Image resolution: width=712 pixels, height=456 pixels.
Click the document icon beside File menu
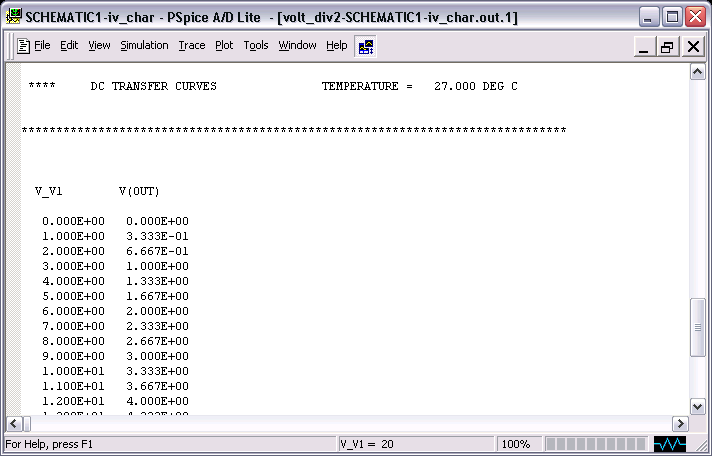click(x=23, y=46)
